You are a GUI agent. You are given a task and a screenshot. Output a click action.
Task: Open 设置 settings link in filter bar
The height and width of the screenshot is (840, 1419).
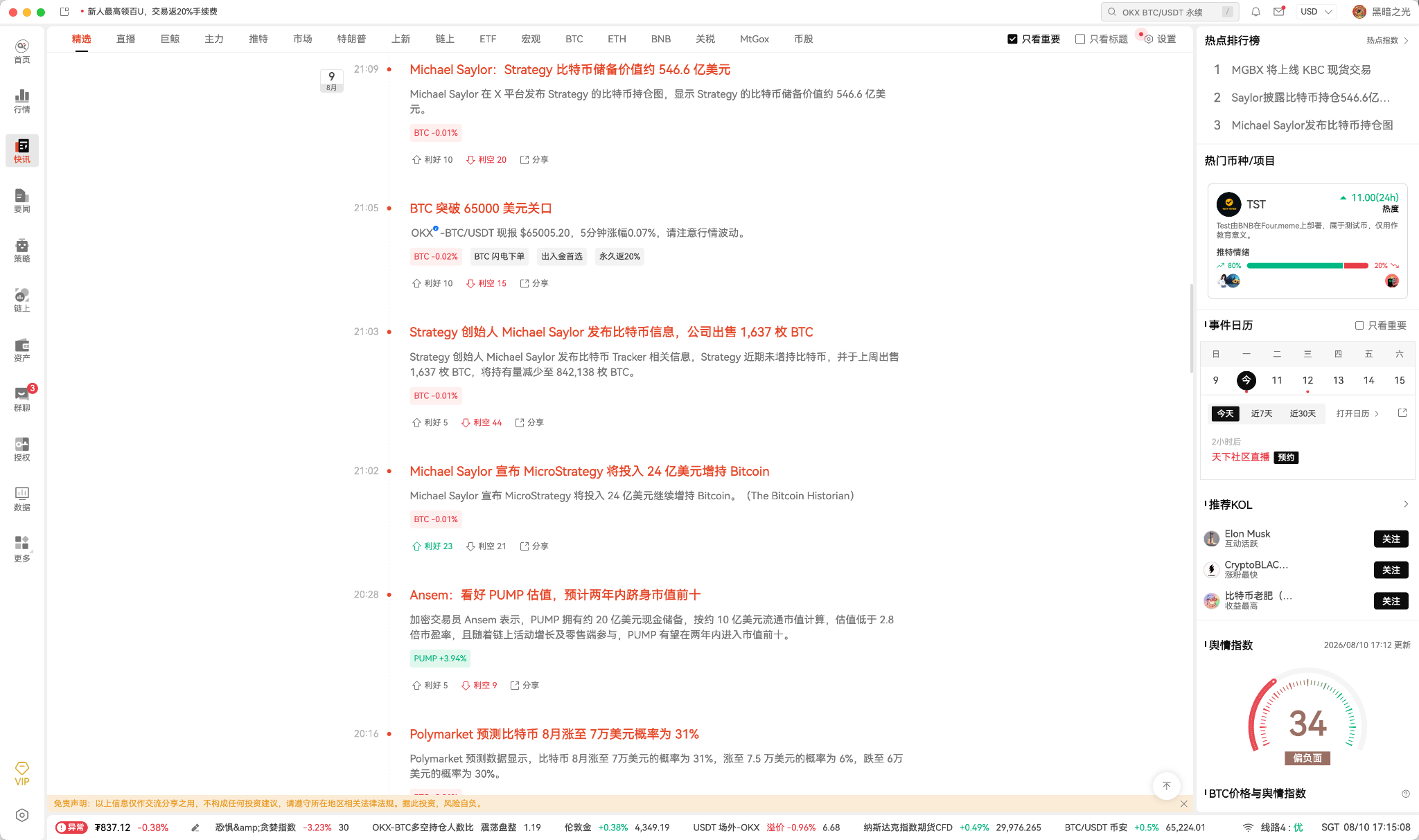coord(1161,39)
